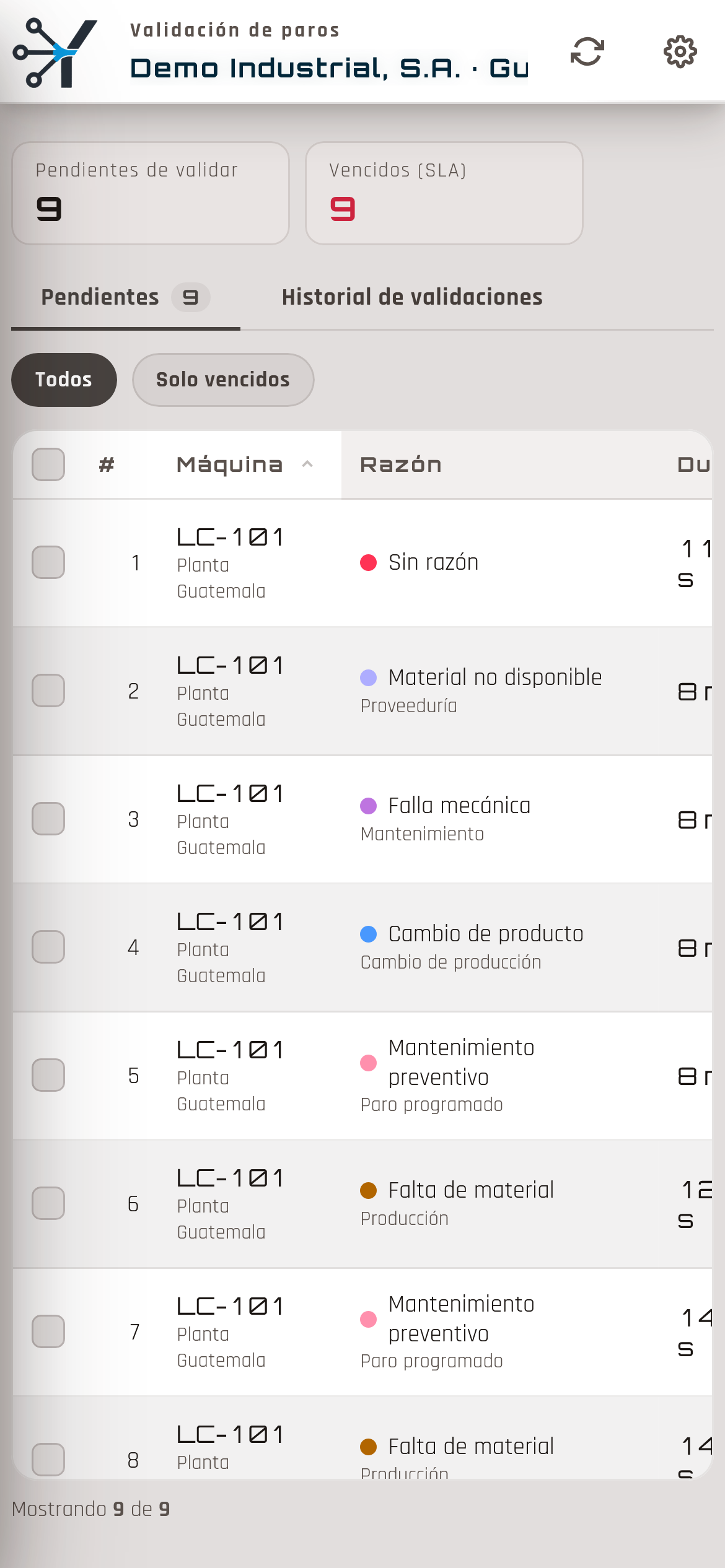Click the lavender dot beside Material no disponible
The width and height of the screenshot is (725, 1568).
point(368,677)
